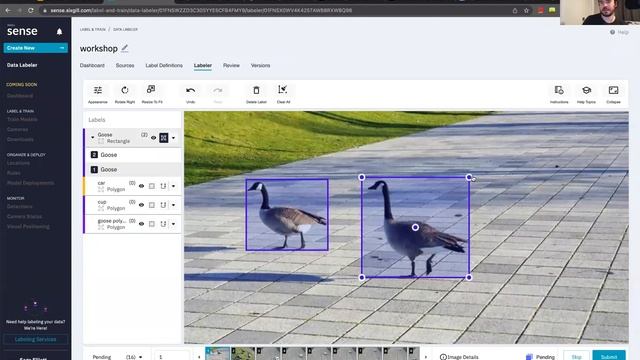Click the Image Details info icon
The width and height of the screenshot is (640, 360).
[x=443, y=357]
